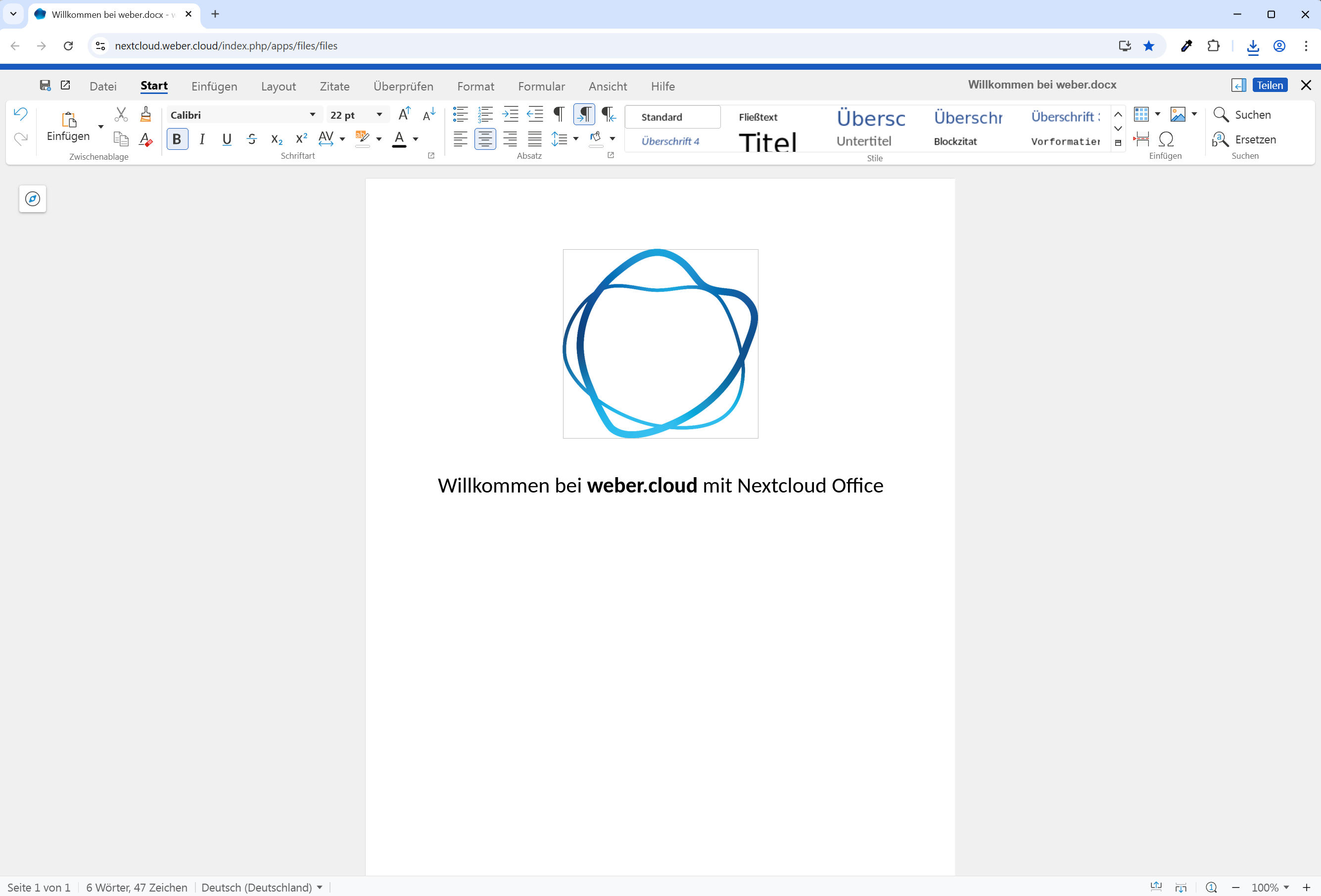Open the Calibri font name dropdown
Screen dimensions: 1321x896
click(x=312, y=114)
